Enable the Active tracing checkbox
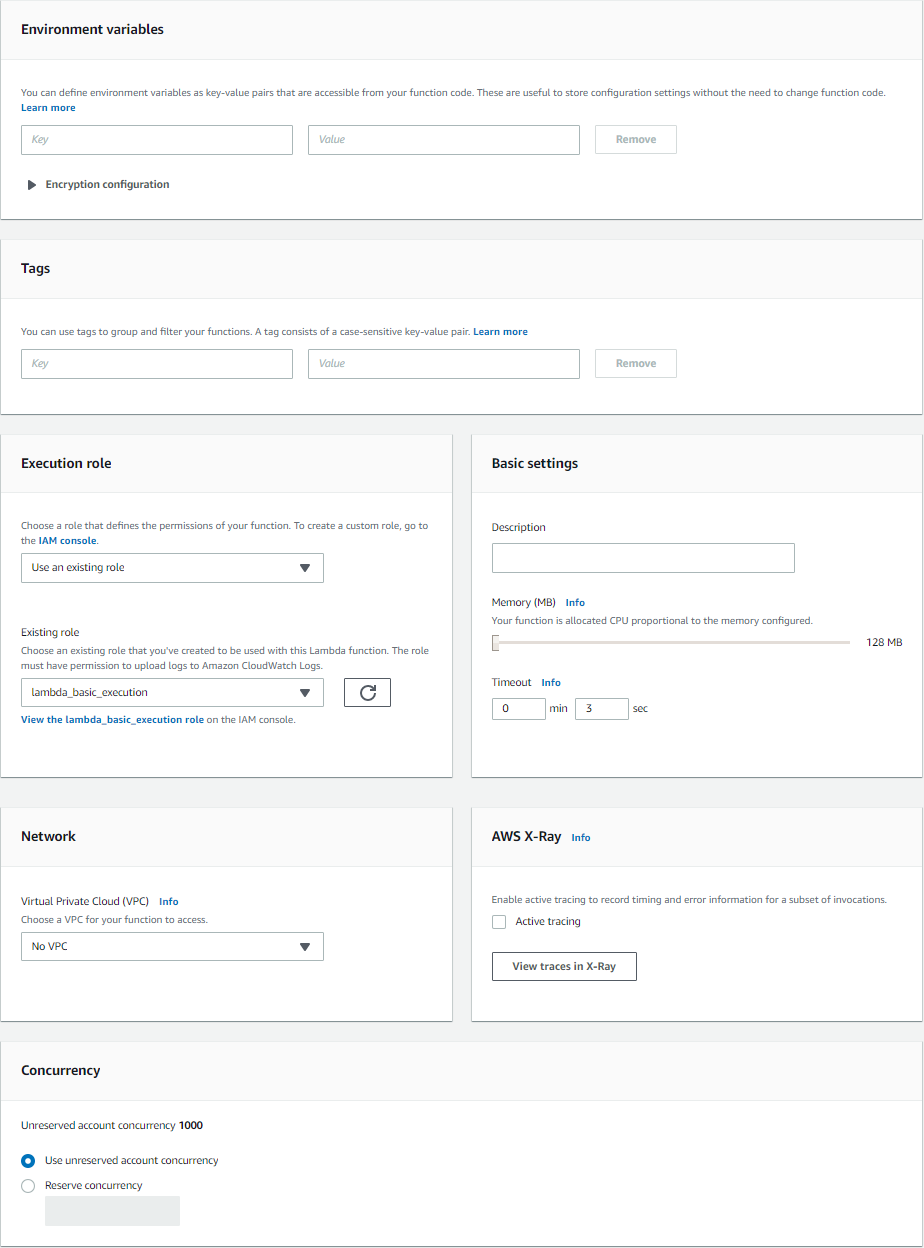This screenshot has width=924, height=1248. point(499,922)
